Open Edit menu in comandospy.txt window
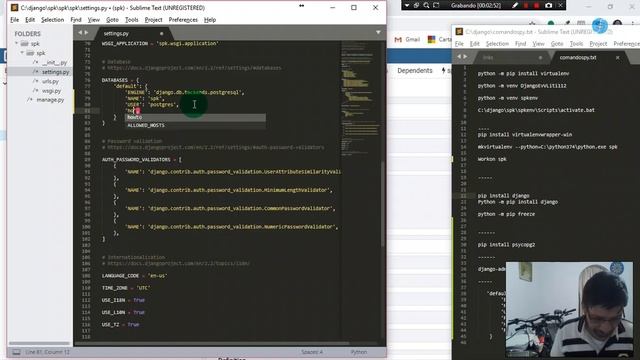 pyautogui.click(x=475, y=44)
